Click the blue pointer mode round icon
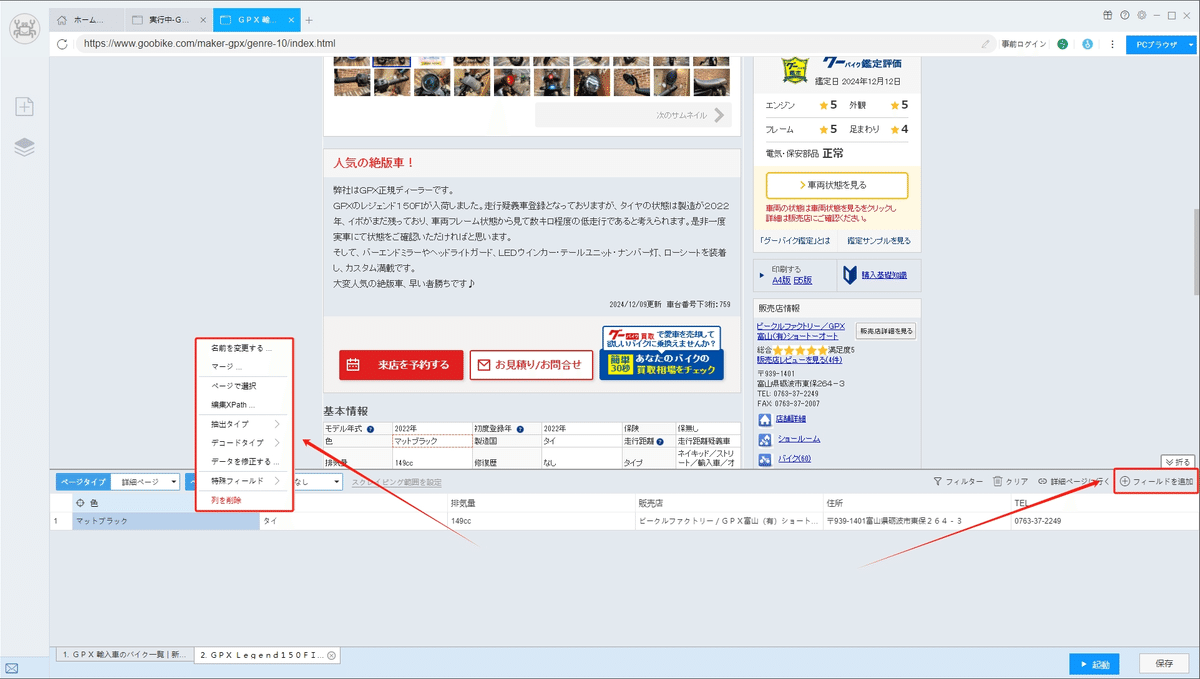This screenshot has width=1200, height=679. coord(1087,44)
